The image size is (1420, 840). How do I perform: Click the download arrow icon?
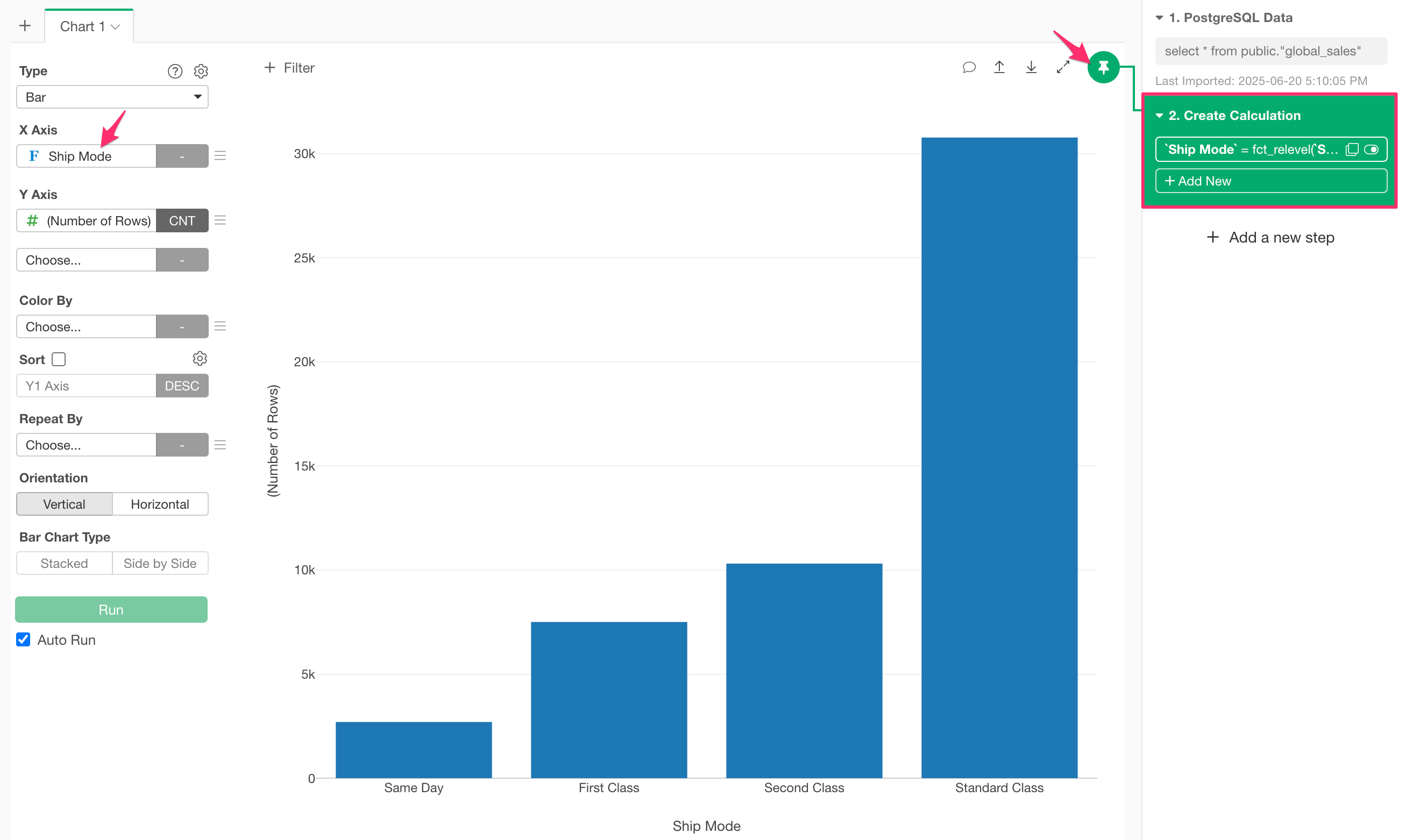tap(1031, 67)
